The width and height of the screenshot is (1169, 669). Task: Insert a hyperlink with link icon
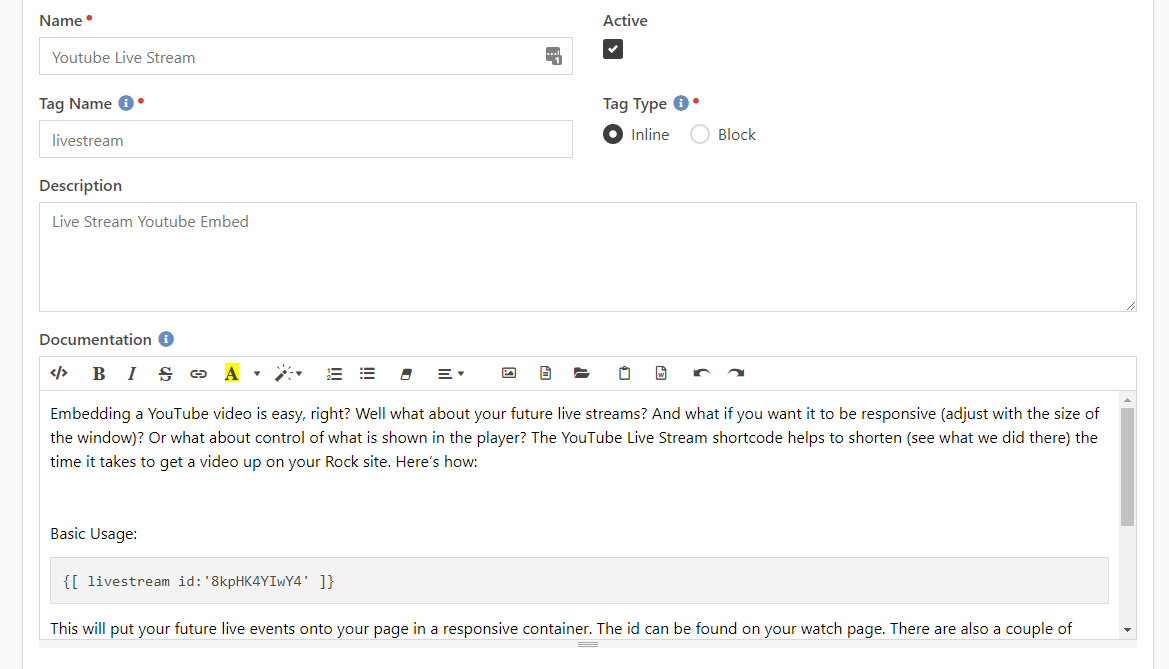(x=198, y=374)
